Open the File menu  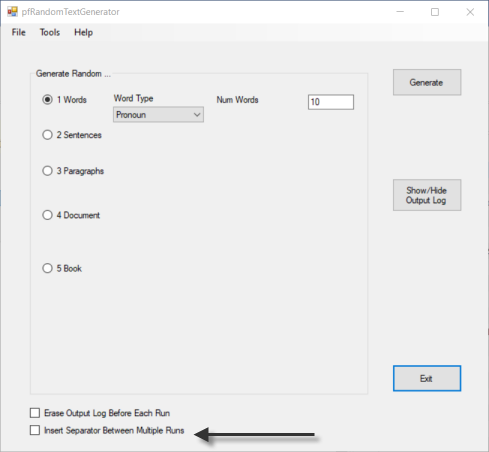click(x=19, y=32)
